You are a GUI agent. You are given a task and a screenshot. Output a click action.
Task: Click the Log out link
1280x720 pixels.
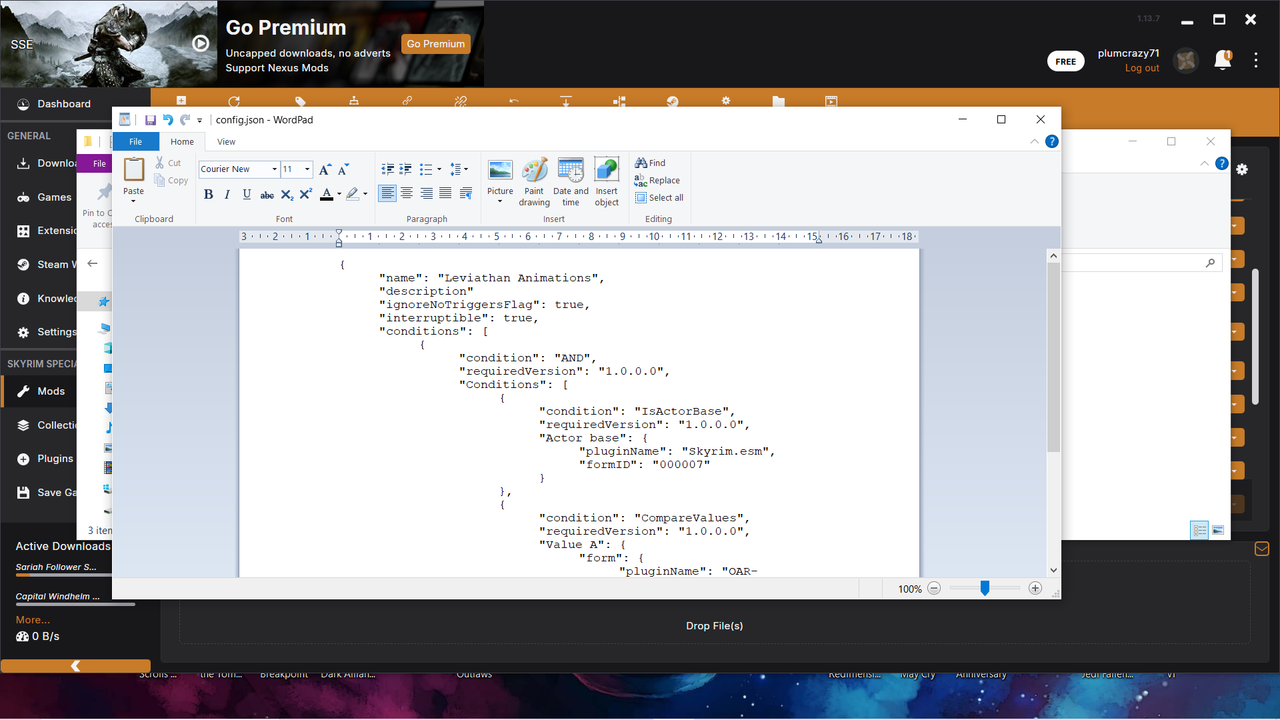1141,68
